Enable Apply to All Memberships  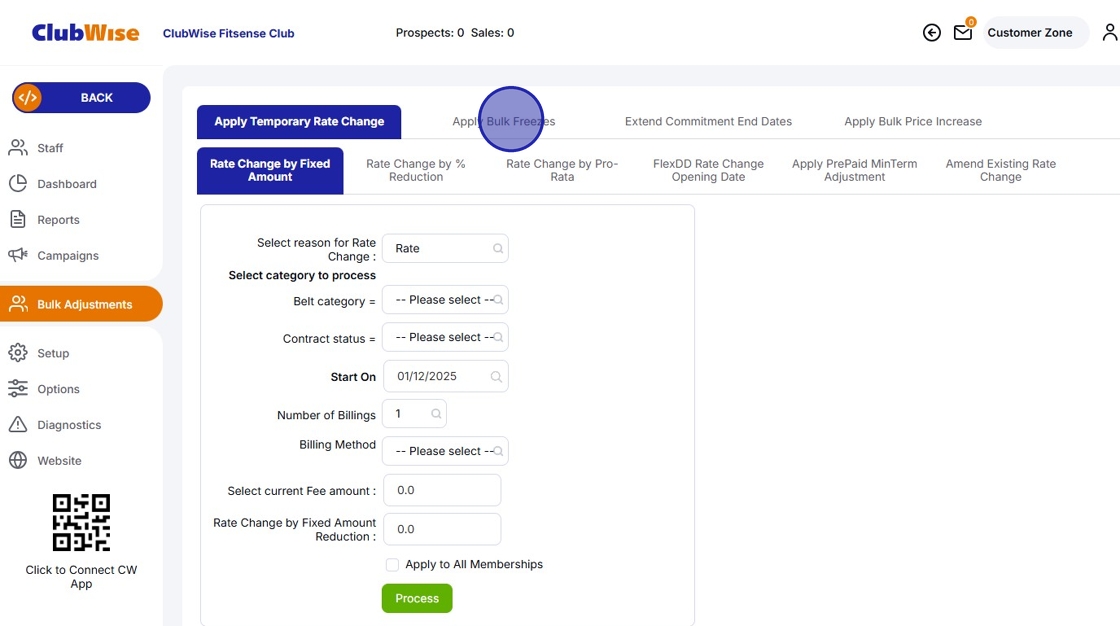pos(392,564)
